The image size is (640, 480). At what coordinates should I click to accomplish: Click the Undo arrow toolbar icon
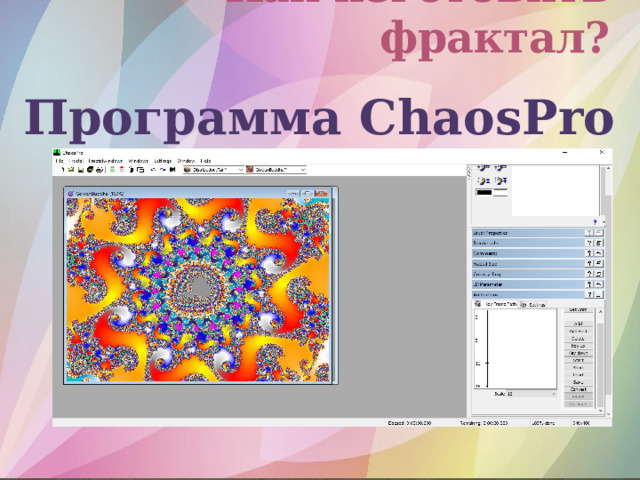153,169
